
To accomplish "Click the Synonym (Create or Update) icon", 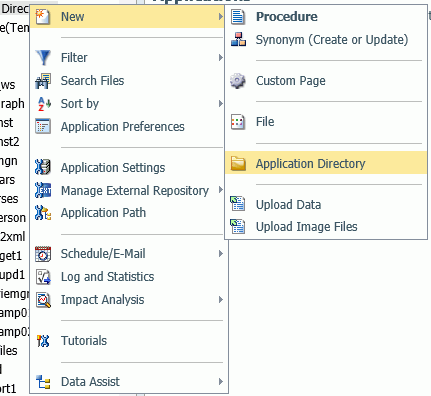I will 238,40.
